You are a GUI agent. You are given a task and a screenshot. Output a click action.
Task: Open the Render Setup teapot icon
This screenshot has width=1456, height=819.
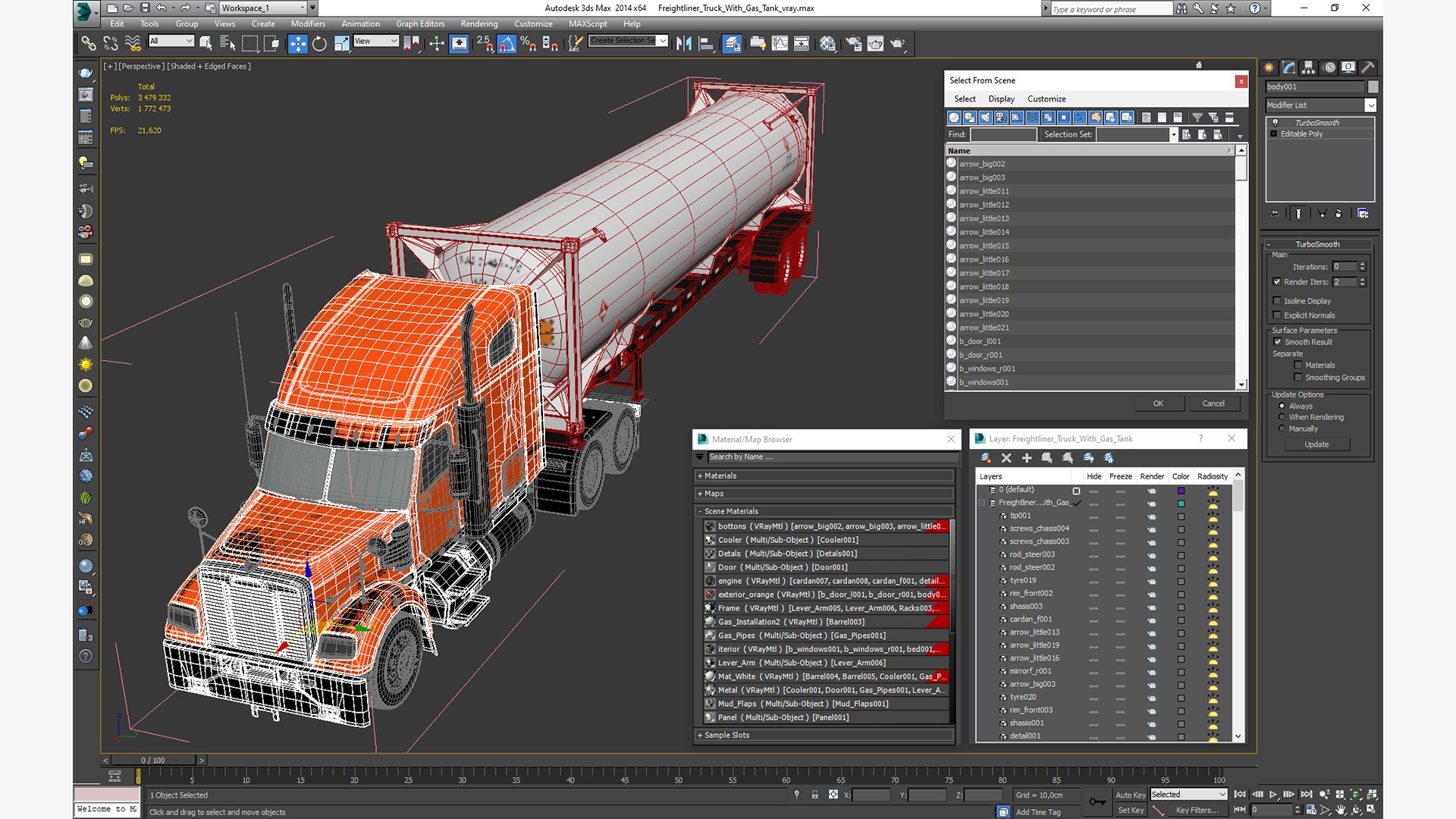pos(853,44)
